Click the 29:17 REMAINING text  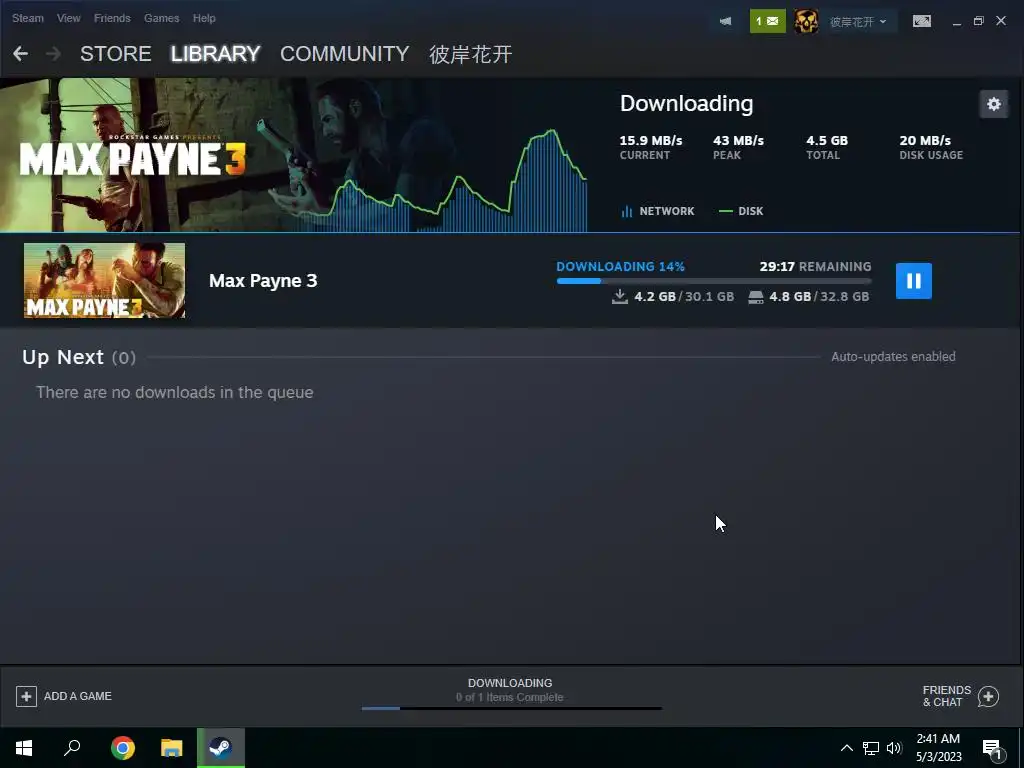[x=815, y=266]
